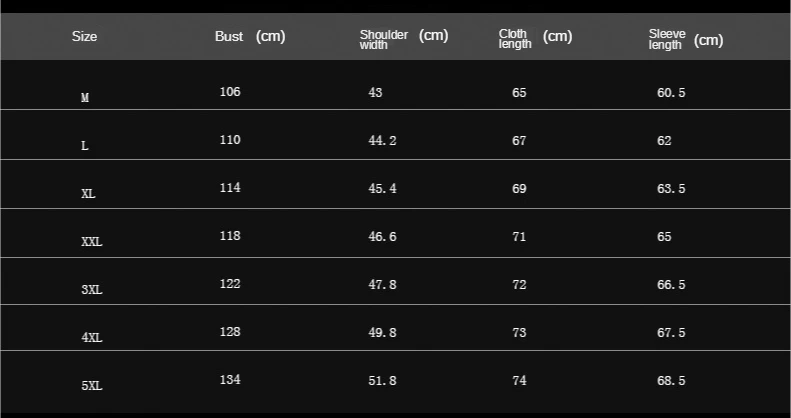Click the Cloth length column header
Screen dimensions: 791x418
coord(535,38)
